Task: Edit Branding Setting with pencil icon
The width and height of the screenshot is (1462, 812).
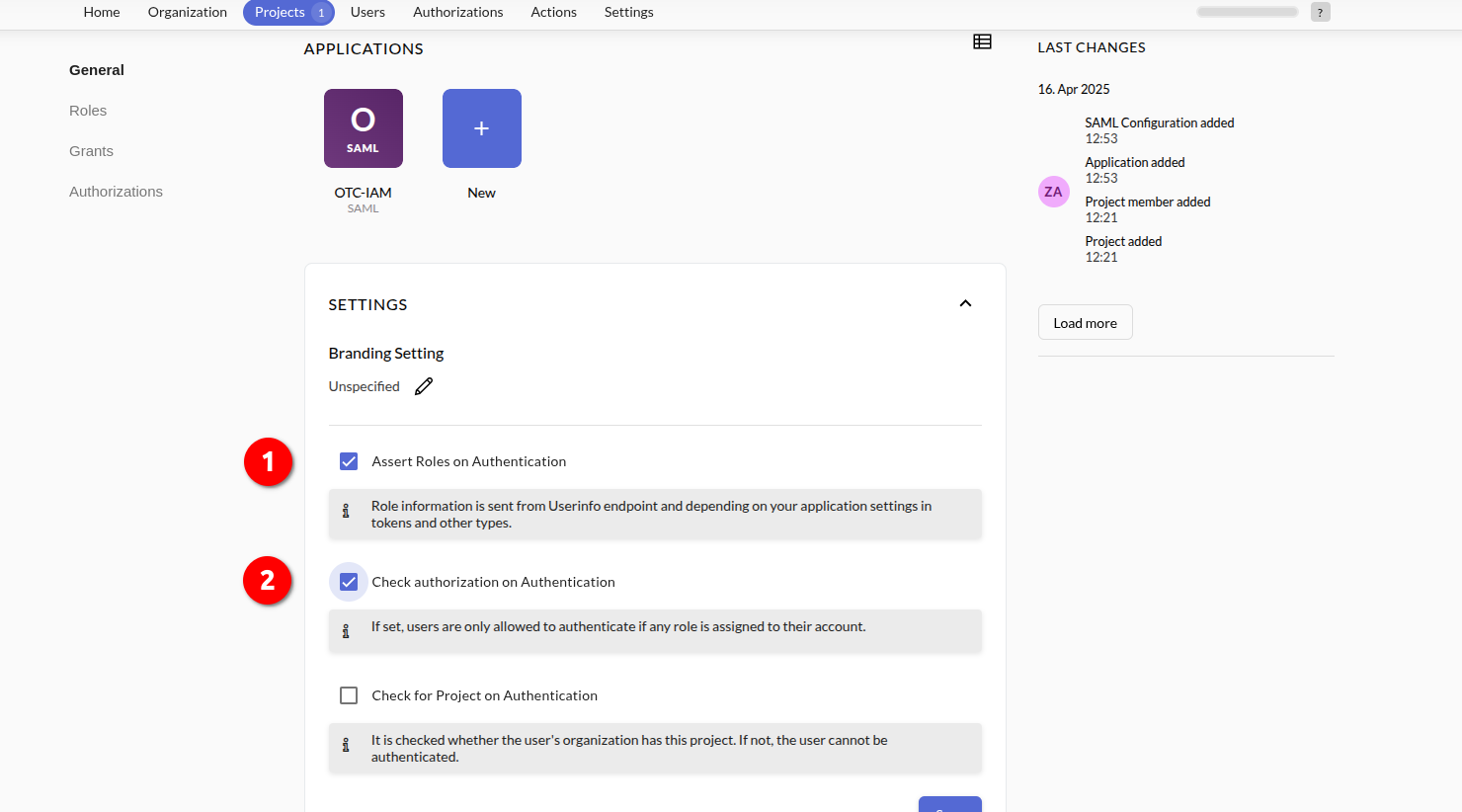Action: (x=424, y=386)
